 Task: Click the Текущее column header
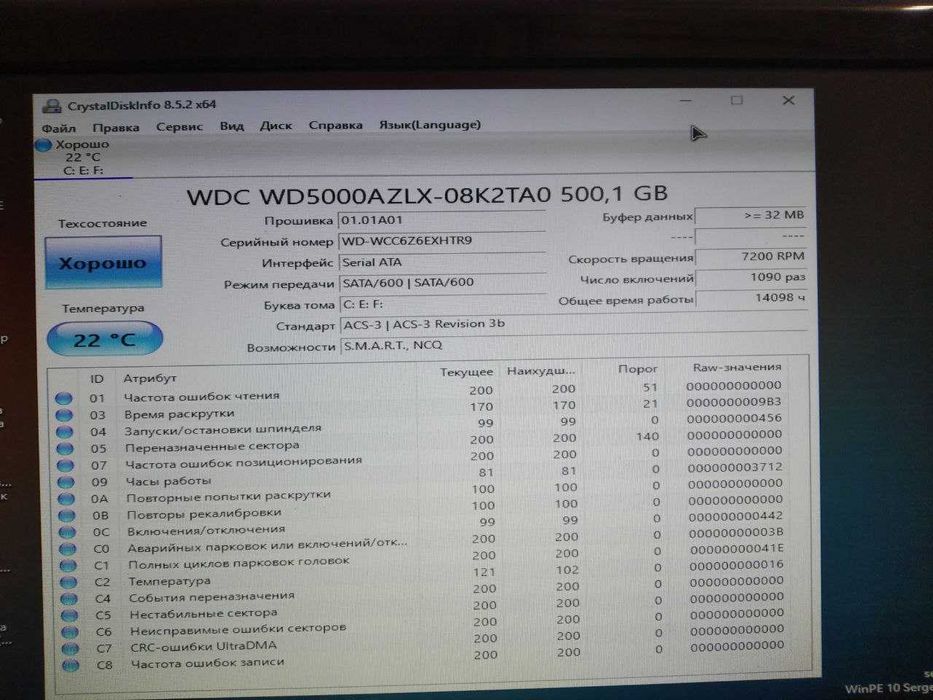(466, 372)
